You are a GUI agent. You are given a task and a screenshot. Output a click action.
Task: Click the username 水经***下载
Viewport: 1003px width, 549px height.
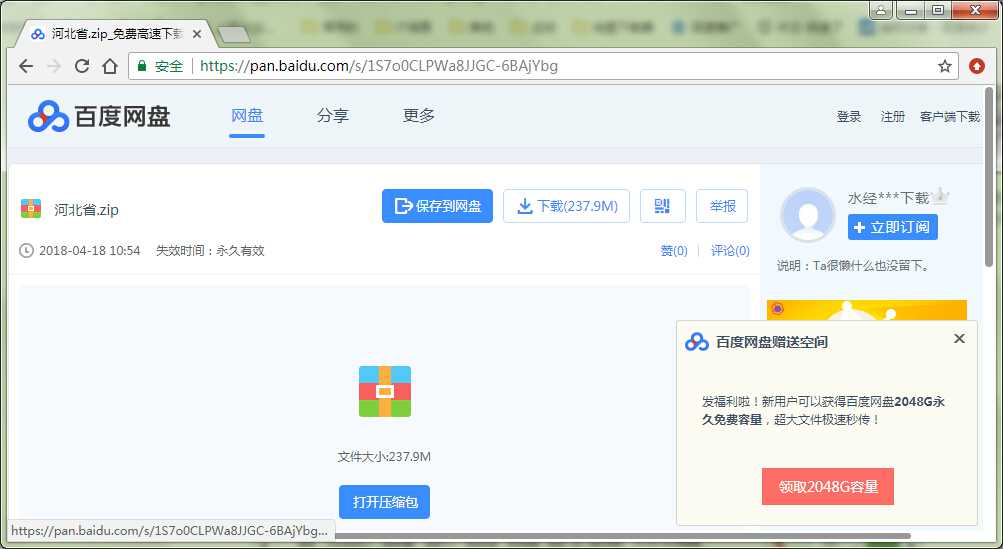point(888,198)
